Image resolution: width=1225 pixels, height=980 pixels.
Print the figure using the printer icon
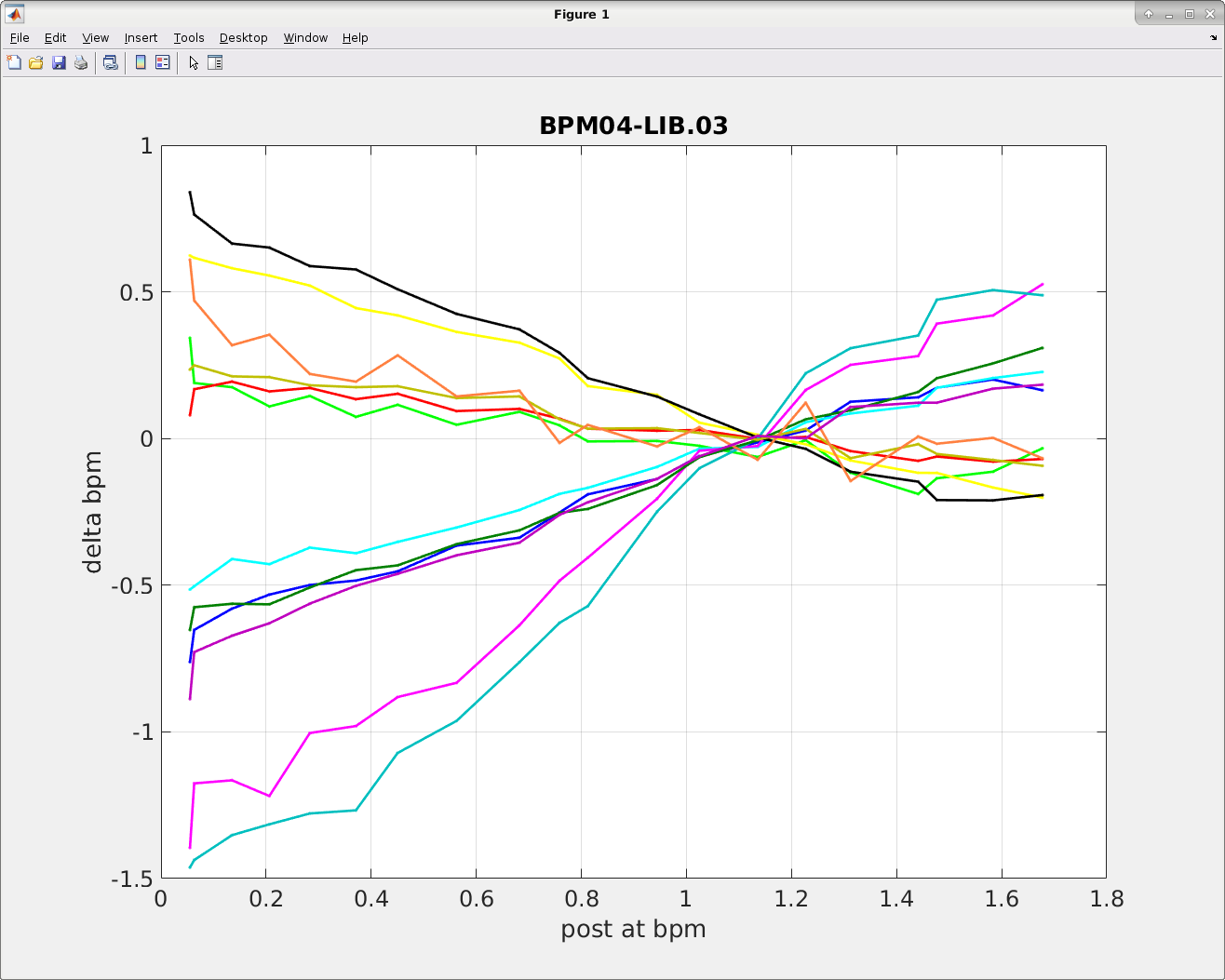(81, 63)
